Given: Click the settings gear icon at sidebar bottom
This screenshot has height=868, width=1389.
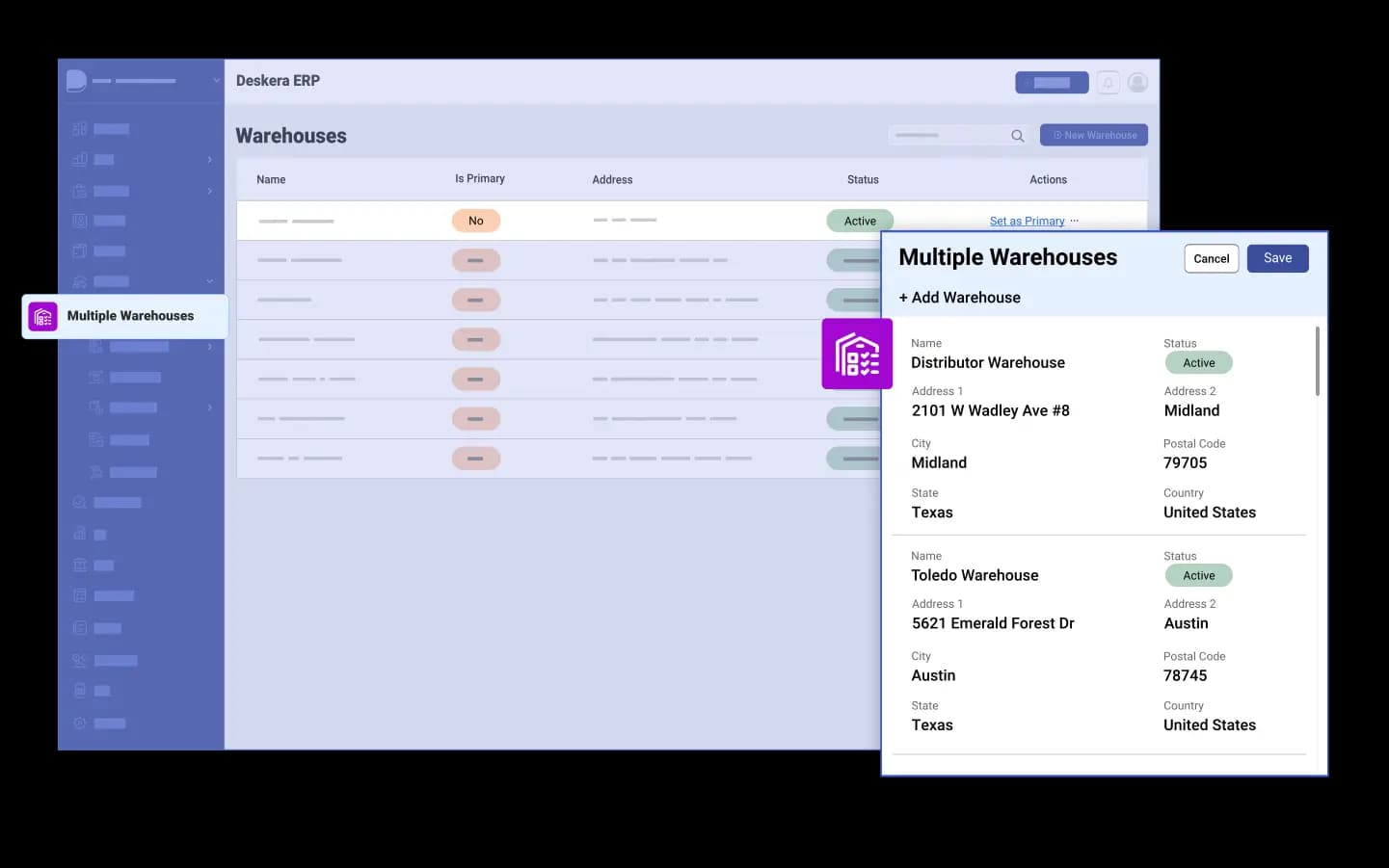Looking at the screenshot, I should point(80,723).
